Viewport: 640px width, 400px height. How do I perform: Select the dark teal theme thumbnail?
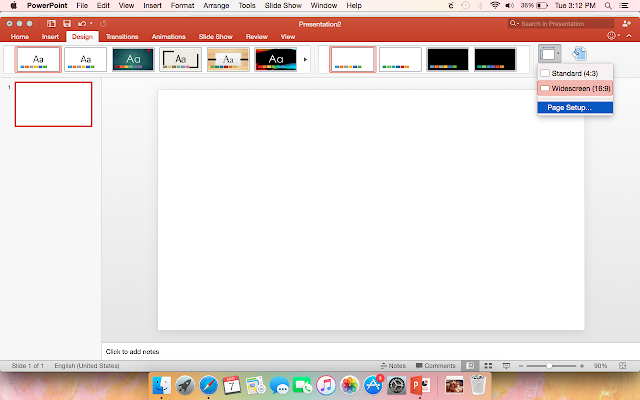133,60
